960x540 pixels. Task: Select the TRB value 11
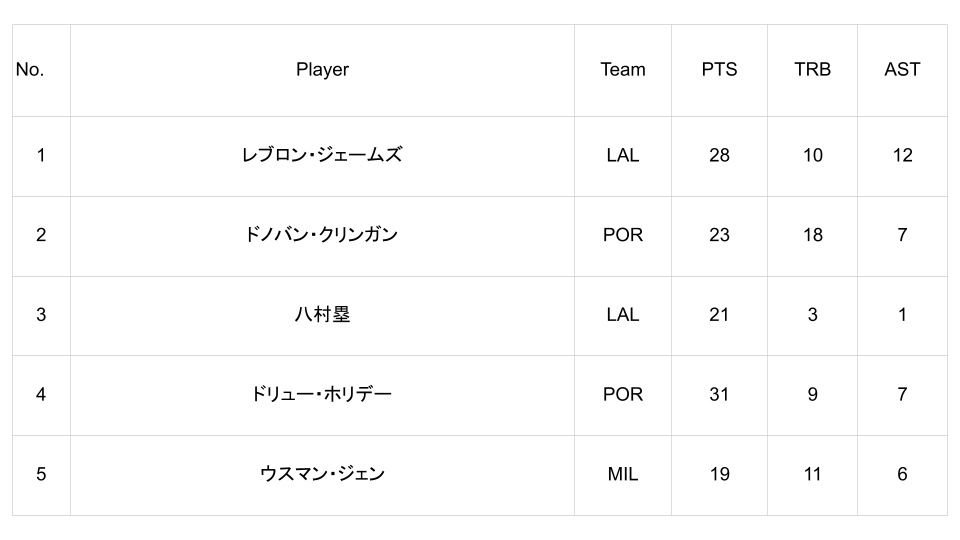812,474
